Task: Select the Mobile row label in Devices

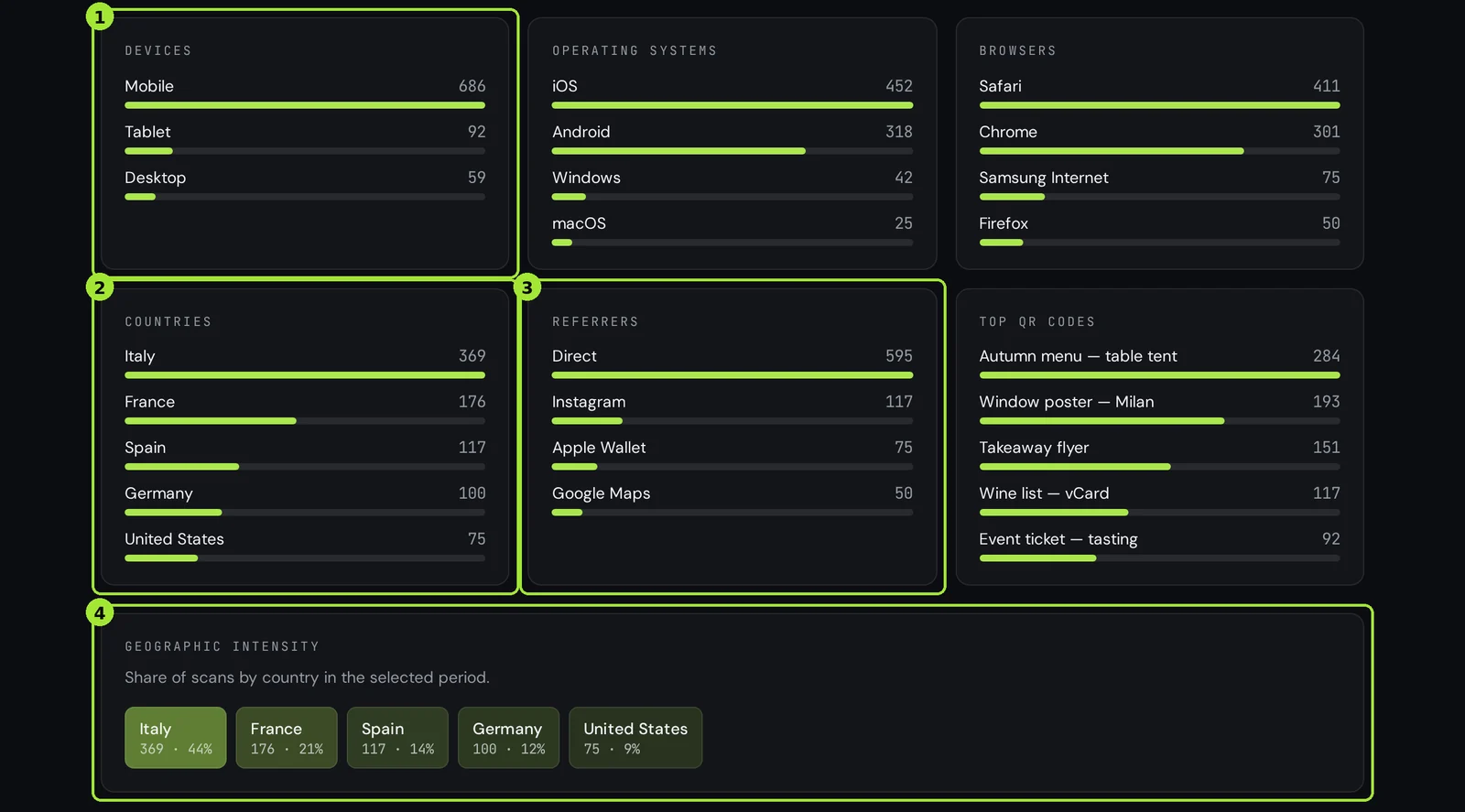Action: coord(149,86)
